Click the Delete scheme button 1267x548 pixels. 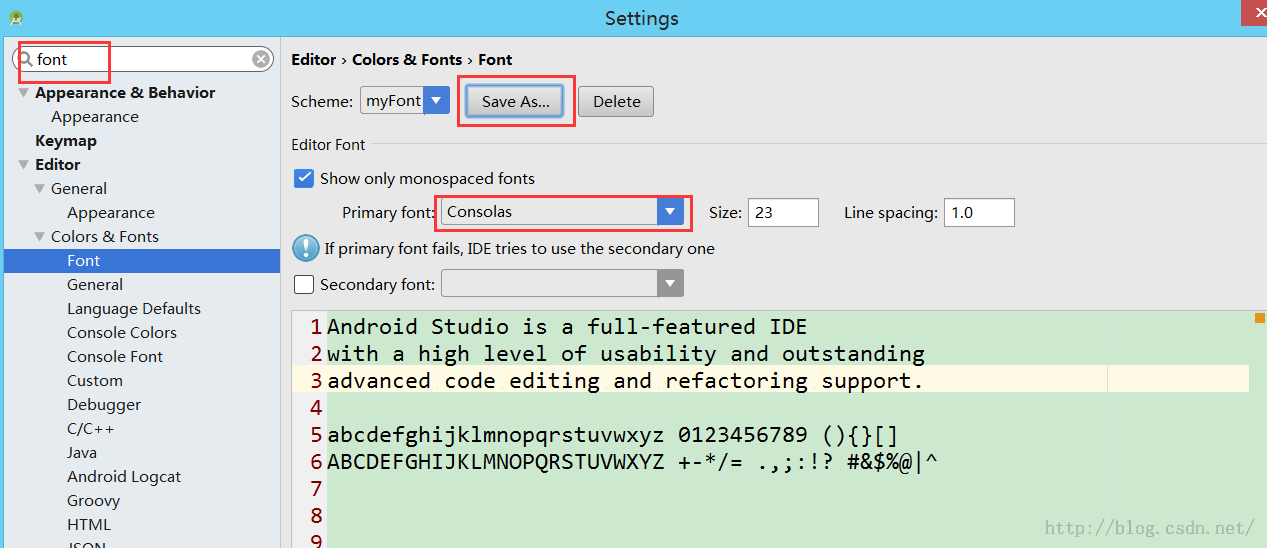616,101
